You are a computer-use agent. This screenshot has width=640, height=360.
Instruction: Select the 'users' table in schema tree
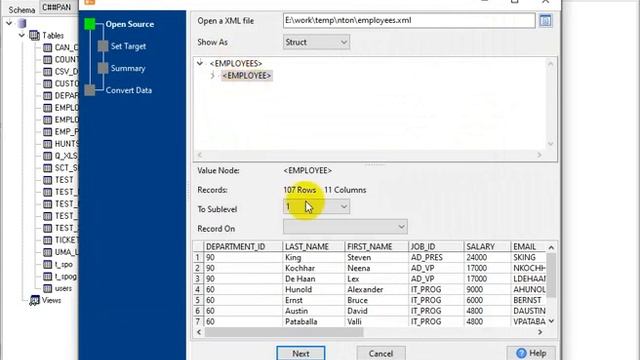(63, 288)
